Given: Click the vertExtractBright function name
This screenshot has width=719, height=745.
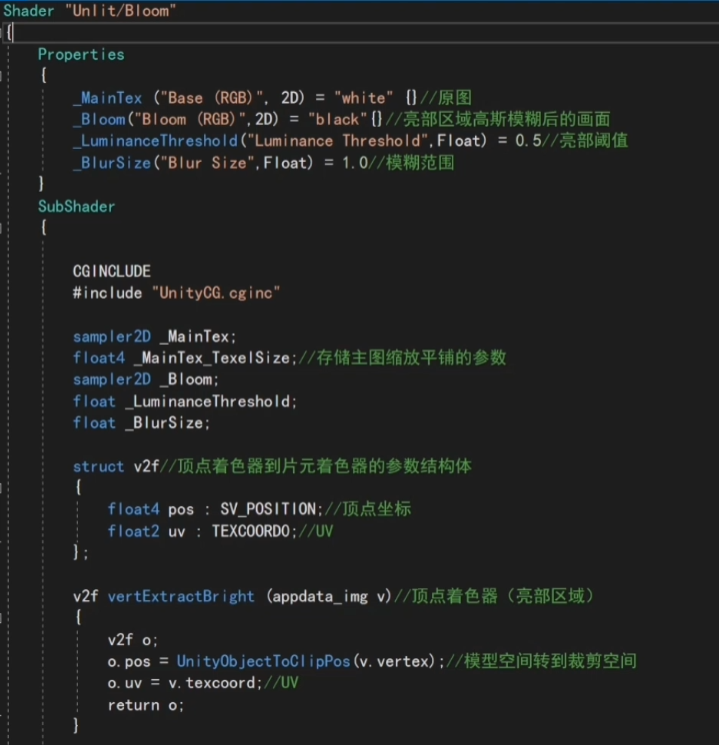Looking at the screenshot, I should (181, 596).
